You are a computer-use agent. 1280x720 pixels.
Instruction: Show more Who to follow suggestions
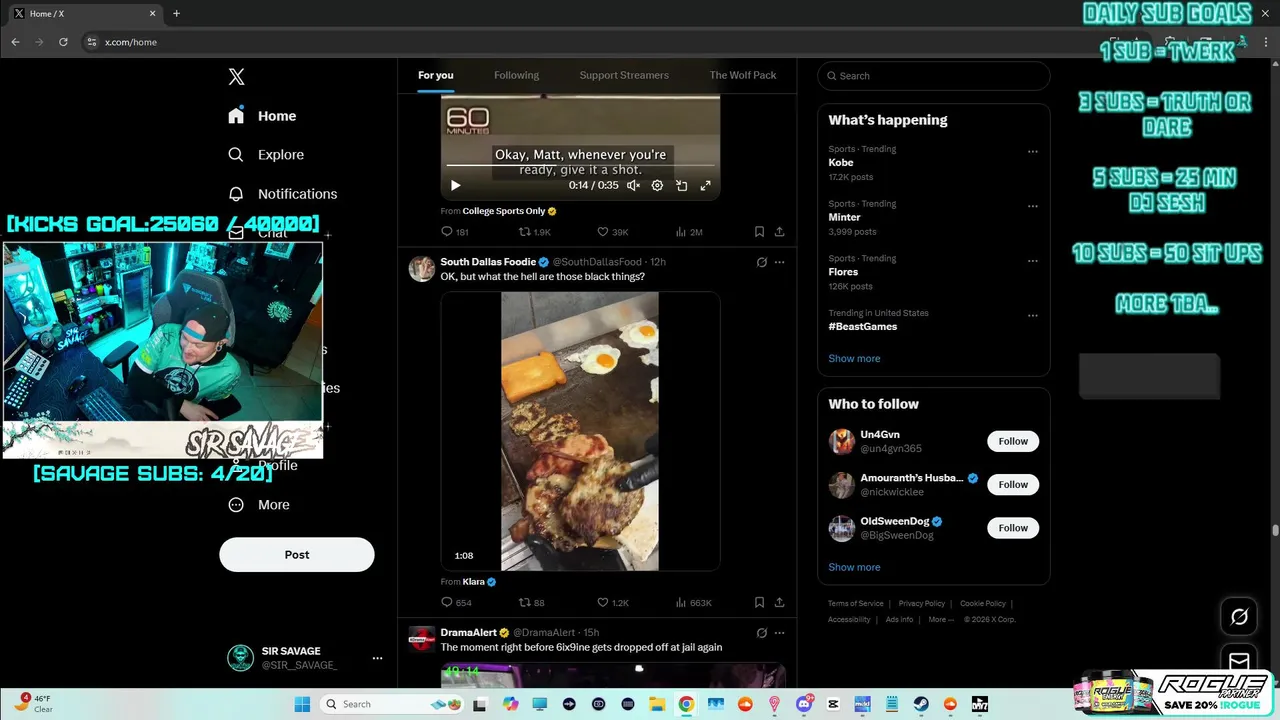click(854, 567)
